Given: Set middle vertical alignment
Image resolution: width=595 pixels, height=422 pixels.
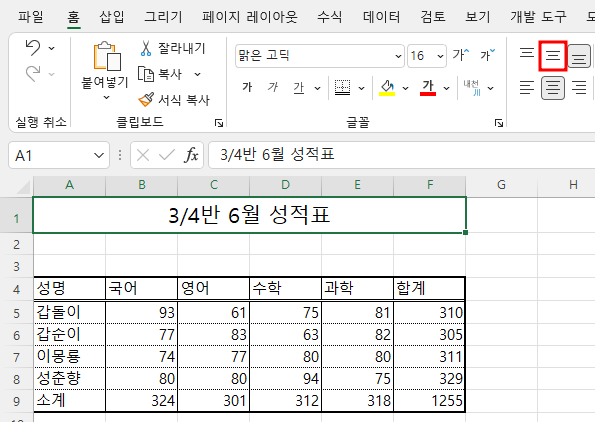Looking at the screenshot, I should click(x=553, y=56).
